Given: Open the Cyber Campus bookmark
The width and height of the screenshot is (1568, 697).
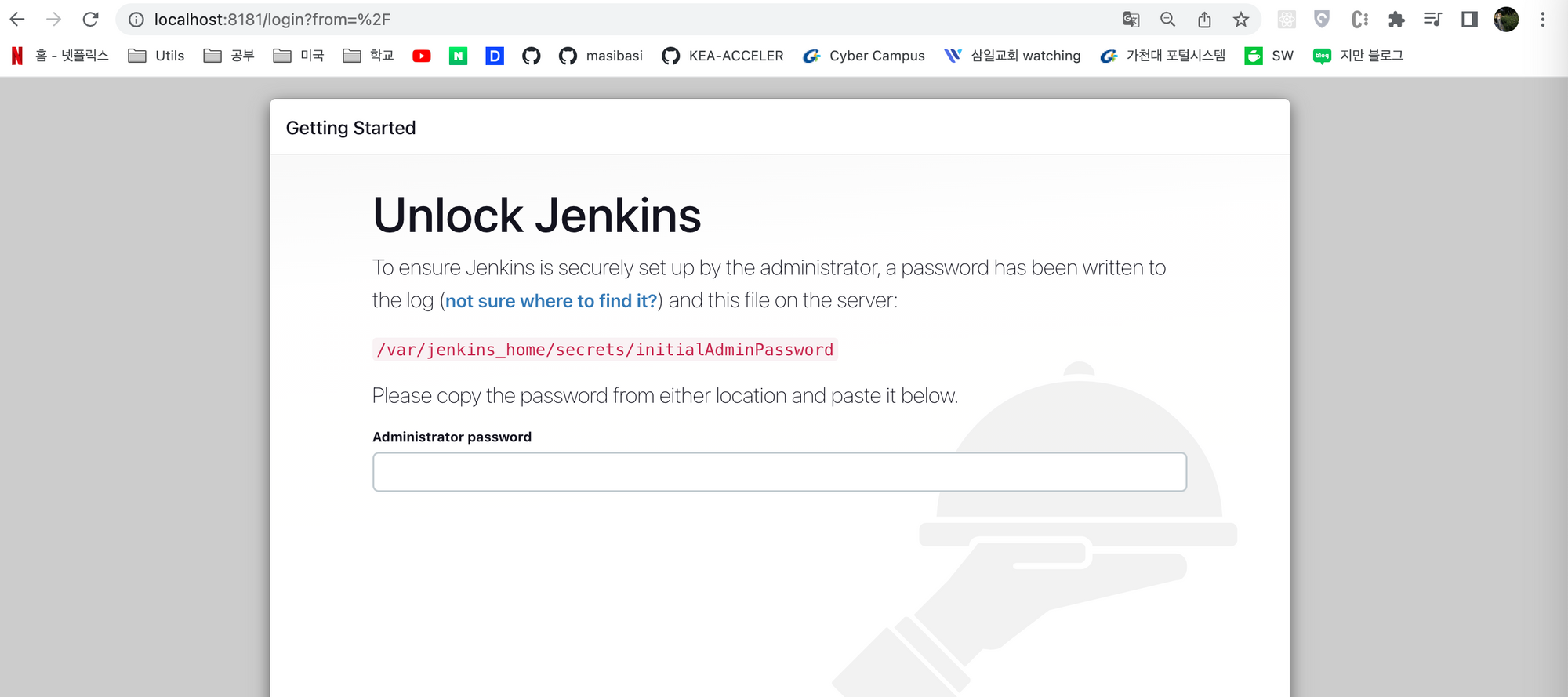Looking at the screenshot, I should tap(864, 56).
